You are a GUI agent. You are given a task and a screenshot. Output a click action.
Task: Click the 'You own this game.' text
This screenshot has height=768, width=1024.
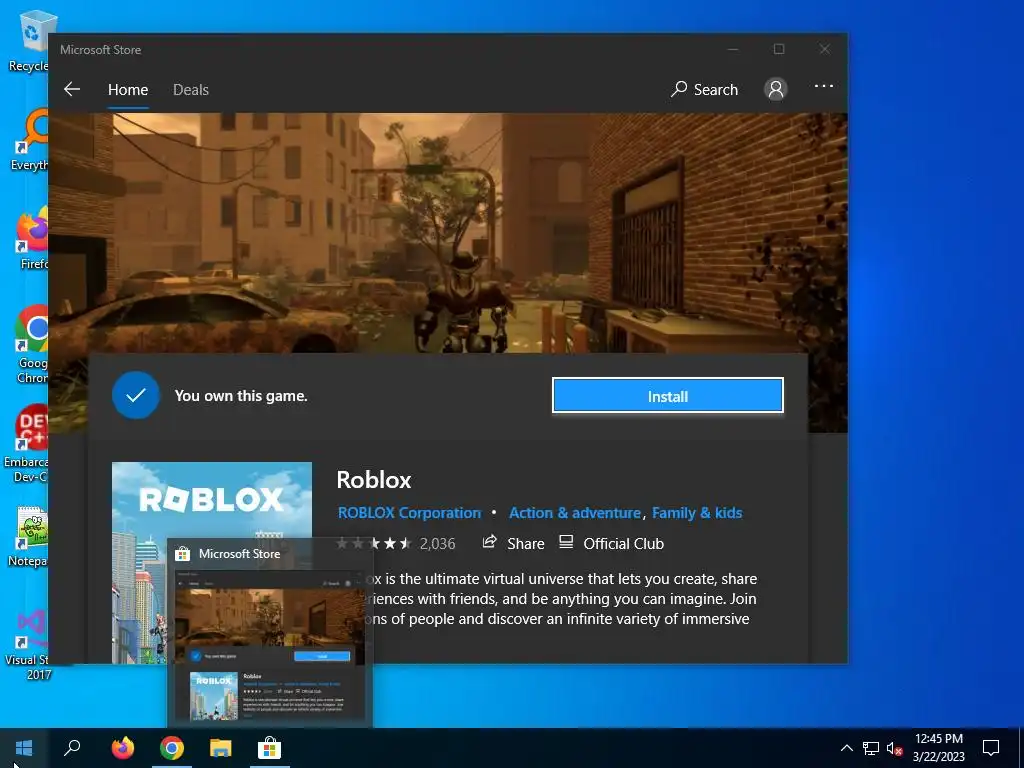pyautogui.click(x=241, y=396)
